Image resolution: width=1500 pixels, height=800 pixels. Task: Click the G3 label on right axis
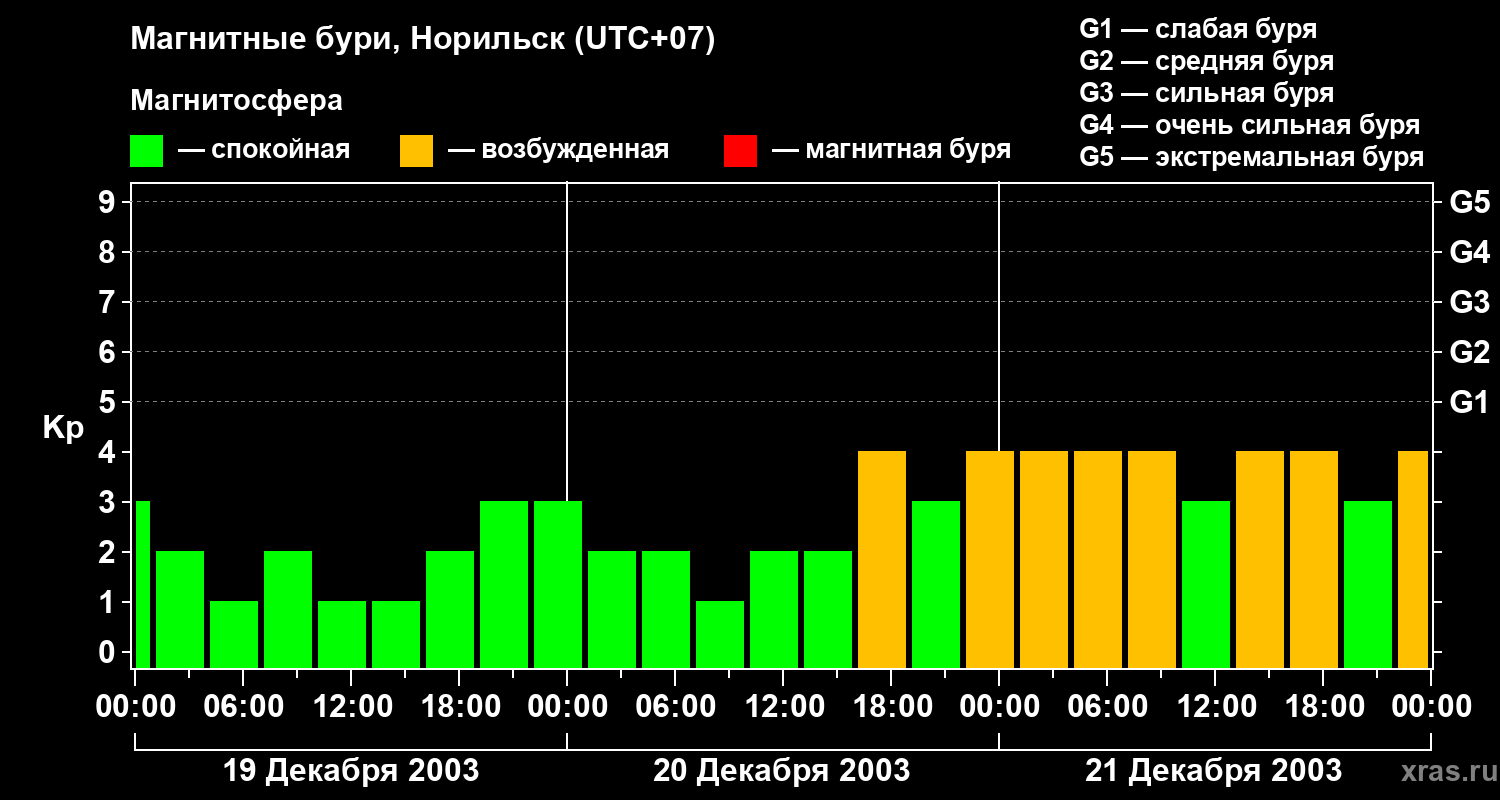coord(1469,302)
